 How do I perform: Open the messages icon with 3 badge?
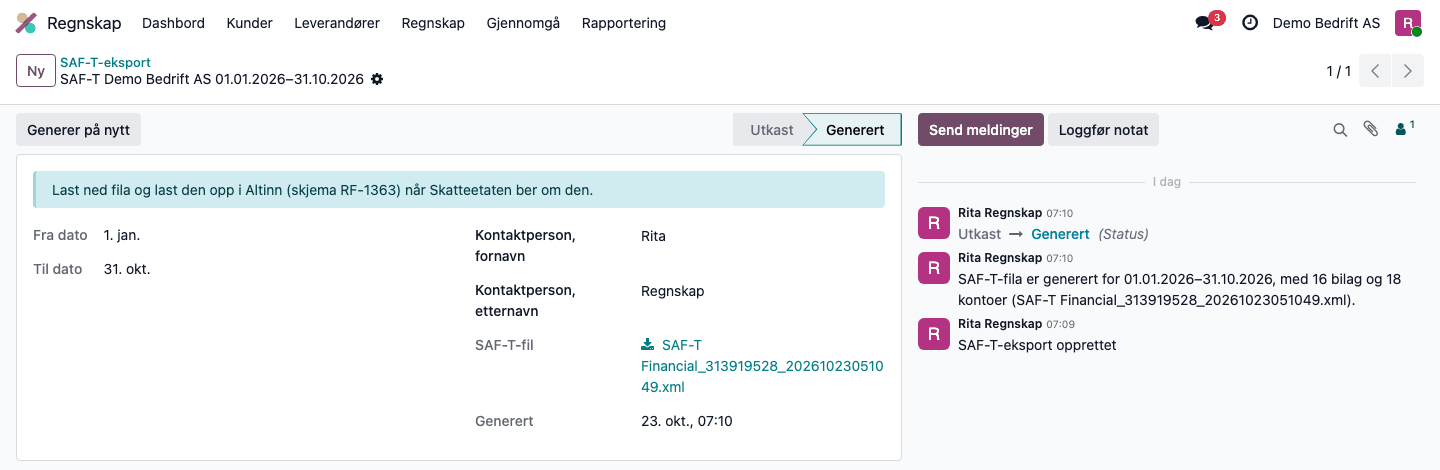pos(1208,22)
